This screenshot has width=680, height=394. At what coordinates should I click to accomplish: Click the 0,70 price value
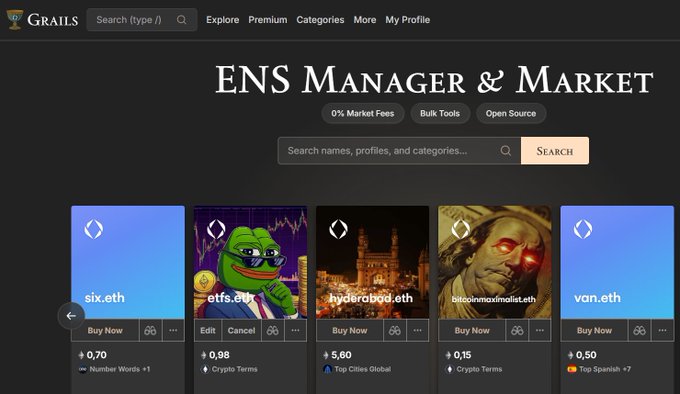(x=97, y=355)
